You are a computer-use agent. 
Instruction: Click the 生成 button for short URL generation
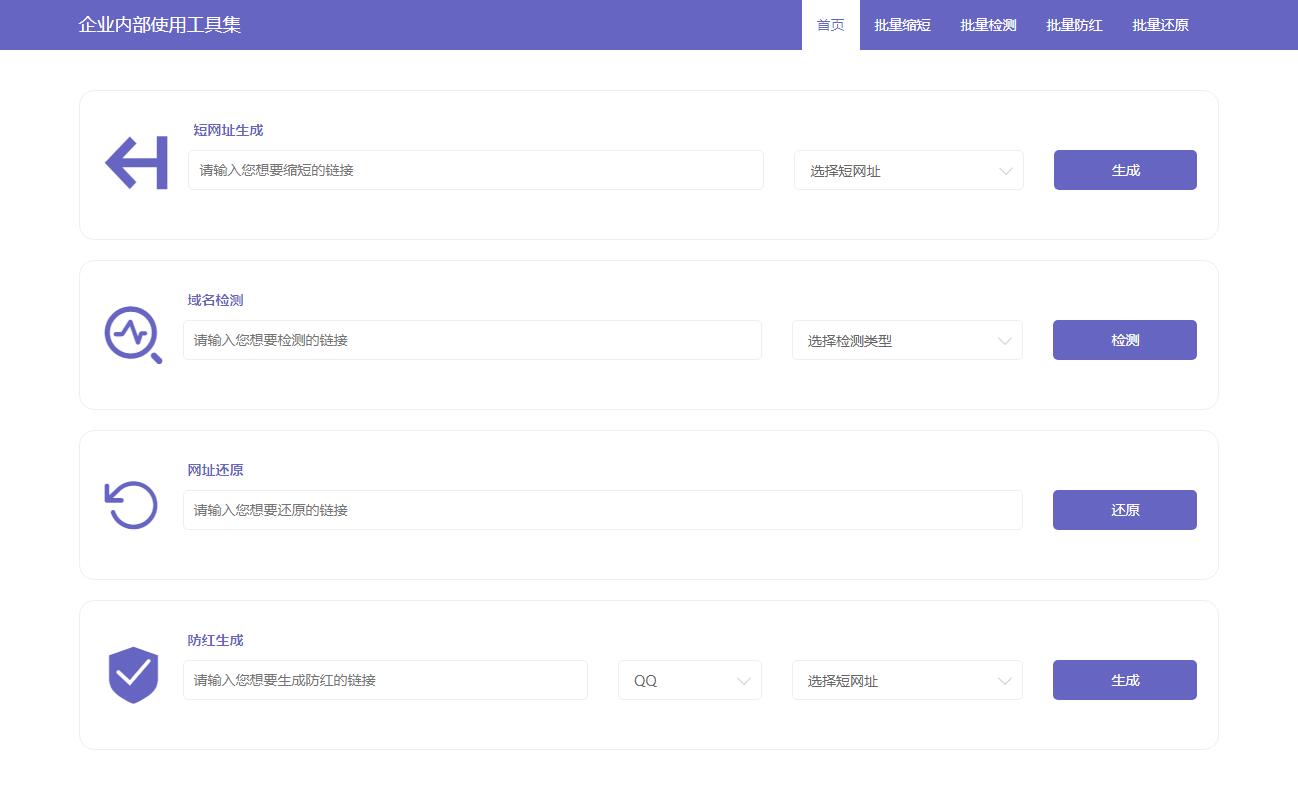[x=1124, y=170]
